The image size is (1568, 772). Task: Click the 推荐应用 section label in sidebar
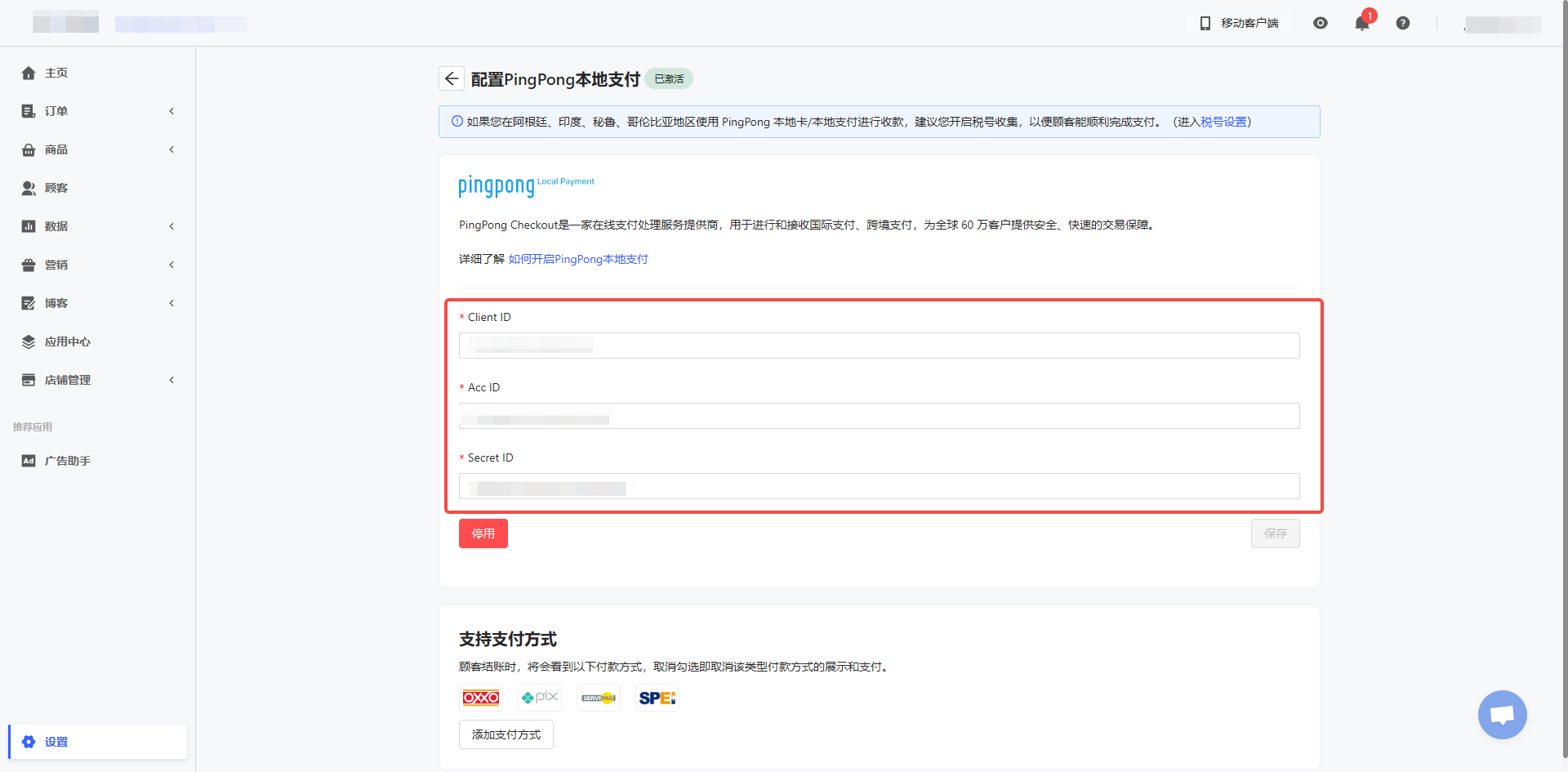tap(33, 427)
